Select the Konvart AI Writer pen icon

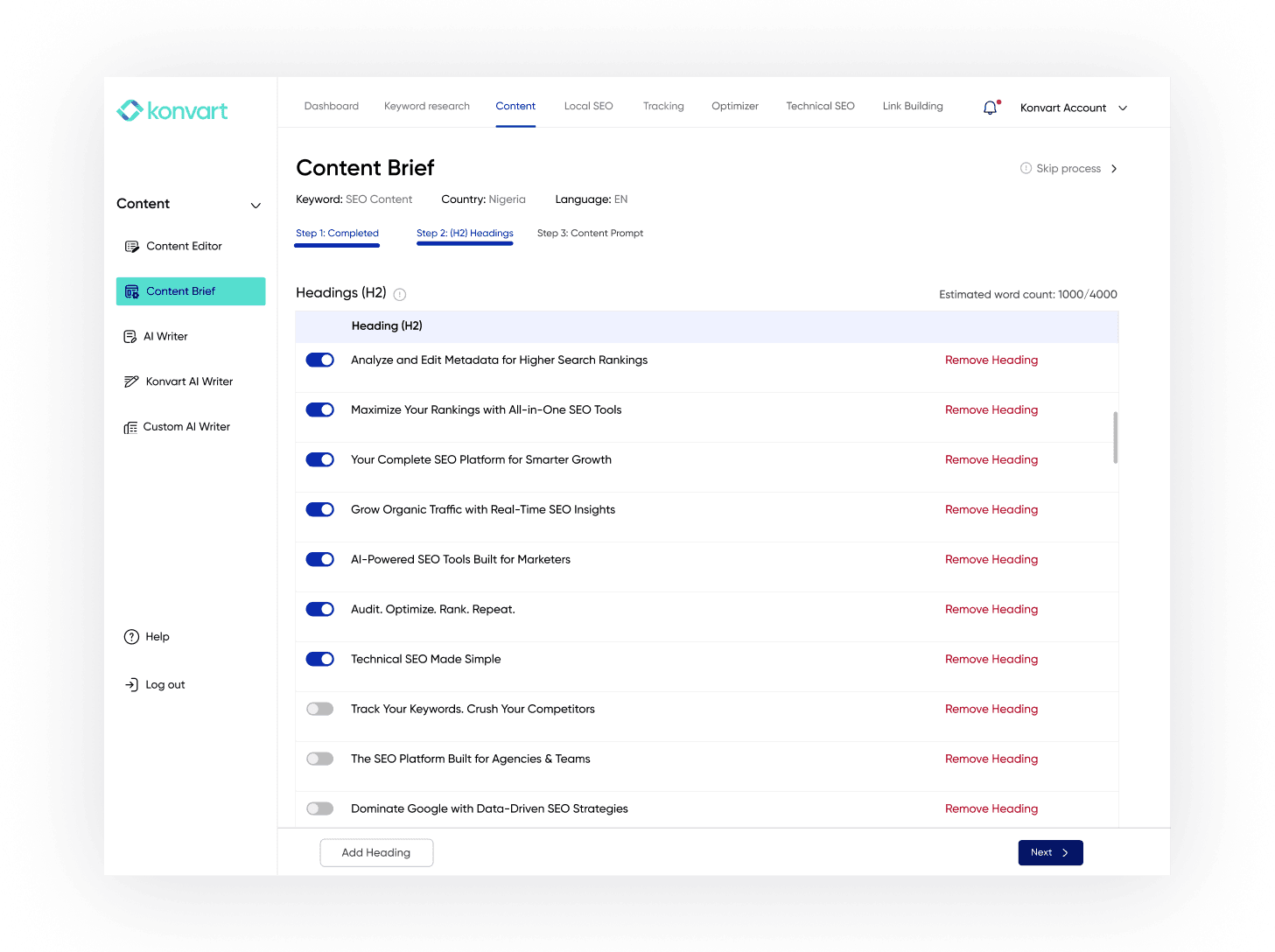131,381
